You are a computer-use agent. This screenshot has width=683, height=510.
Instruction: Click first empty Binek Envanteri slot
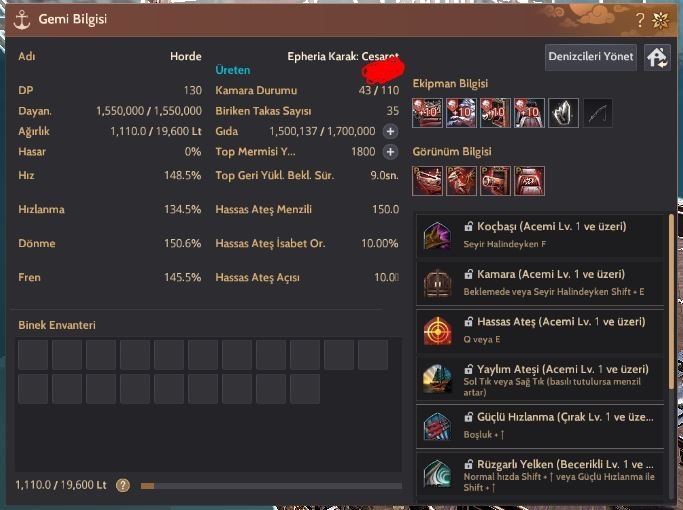(33, 355)
